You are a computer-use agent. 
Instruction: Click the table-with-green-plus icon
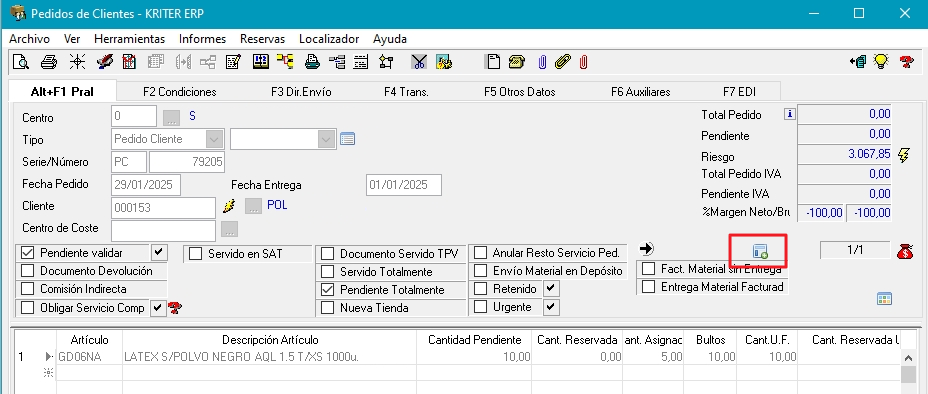click(760, 251)
